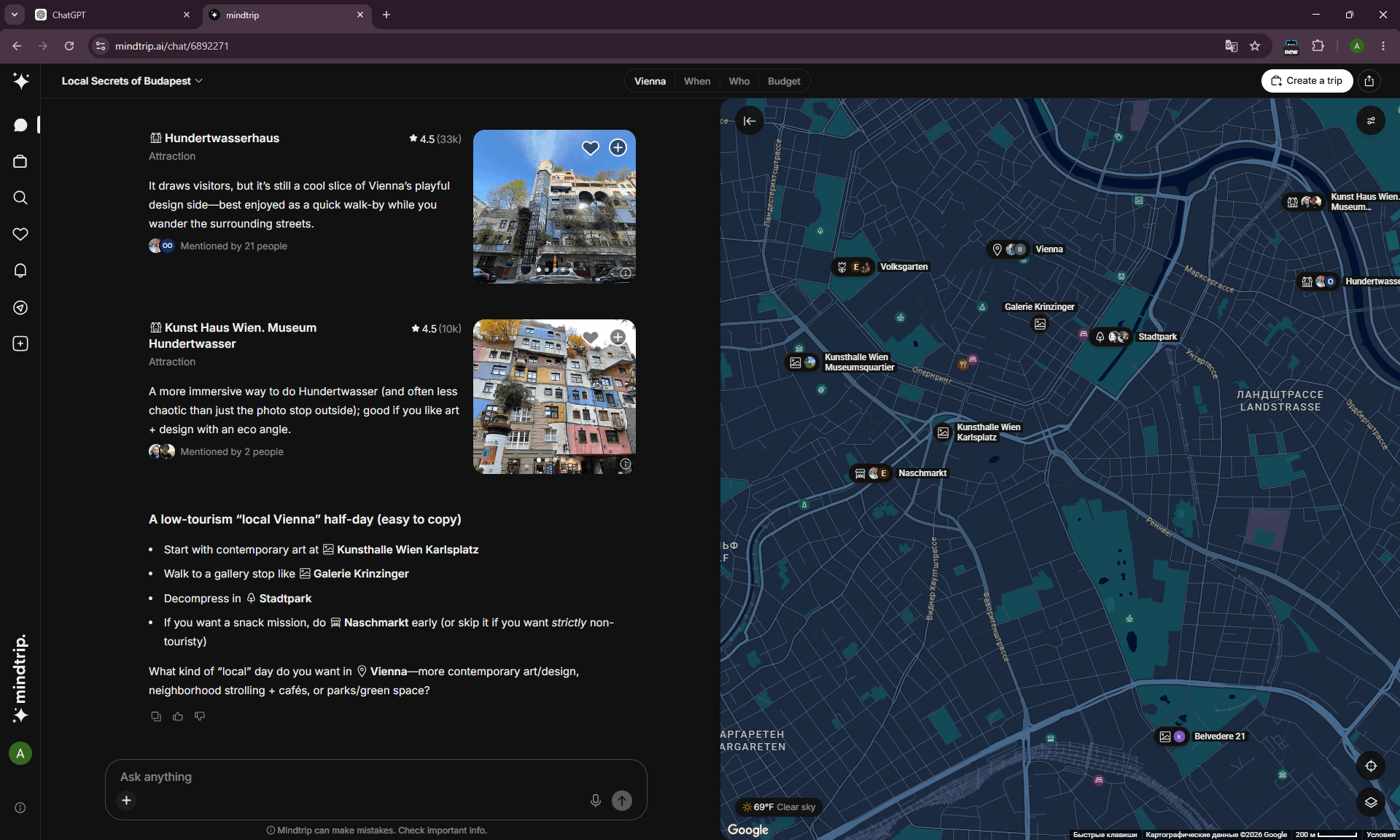Open the browser extensions puzzle icon
The height and width of the screenshot is (840, 1400).
pos(1318,46)
